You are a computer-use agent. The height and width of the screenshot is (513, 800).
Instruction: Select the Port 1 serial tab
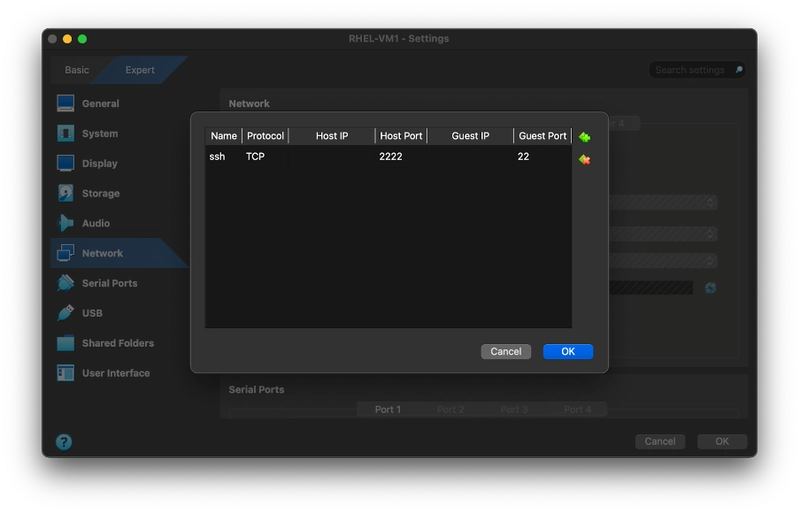point(388,410)
